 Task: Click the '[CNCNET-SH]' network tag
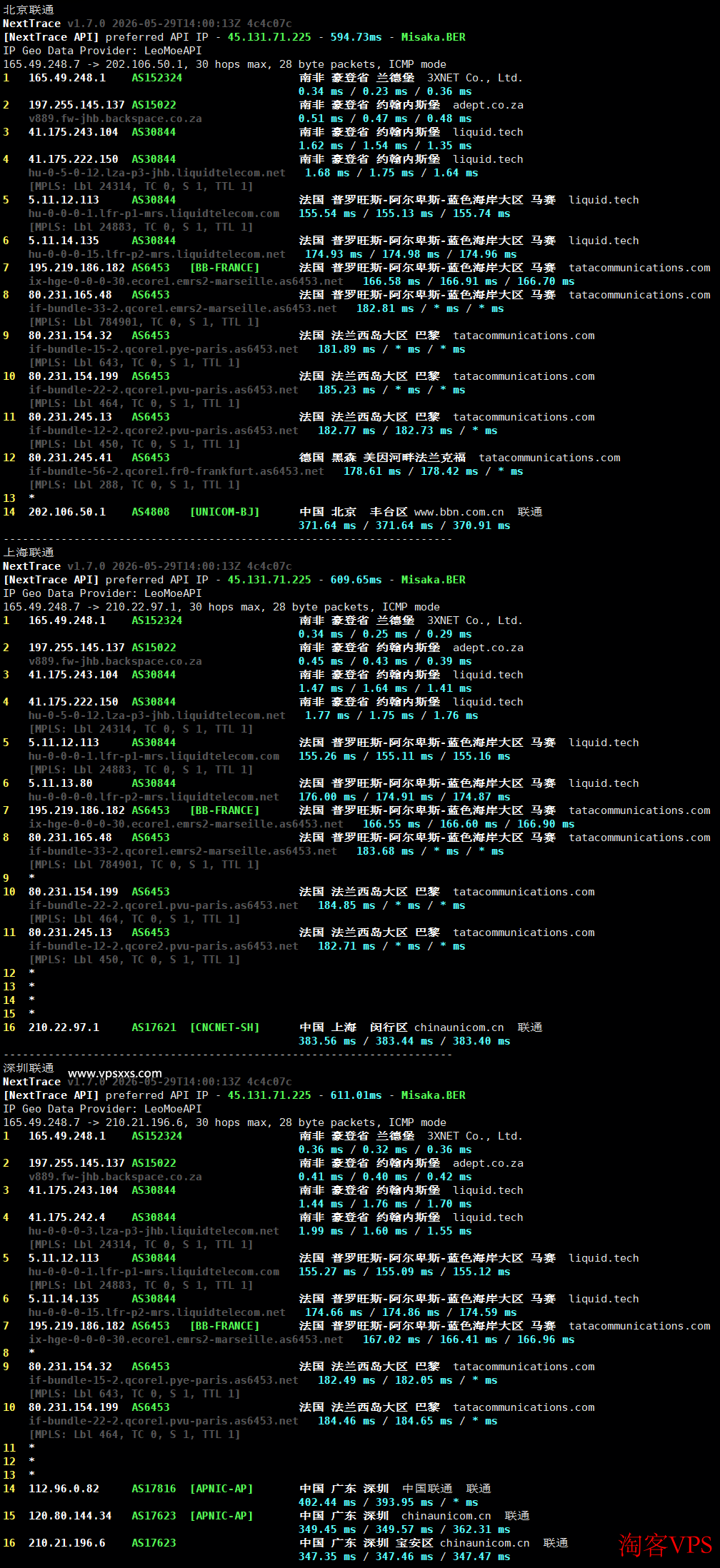click(224, 1027)
